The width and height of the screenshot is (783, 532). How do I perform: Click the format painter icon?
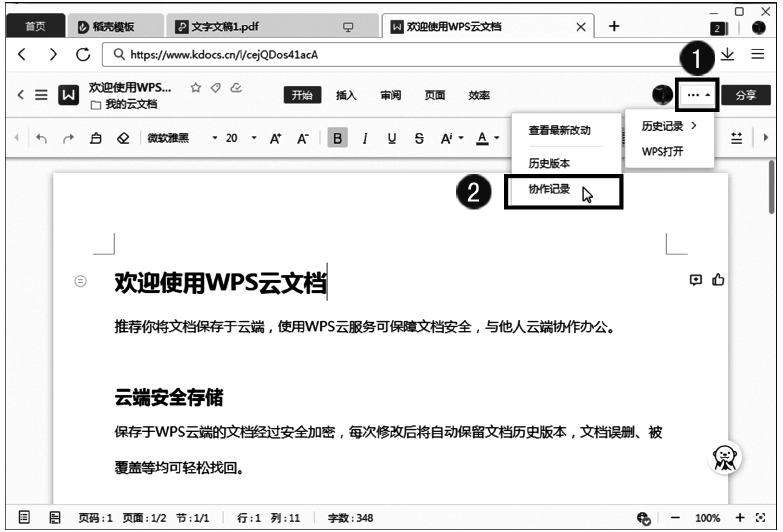[95, 138]
